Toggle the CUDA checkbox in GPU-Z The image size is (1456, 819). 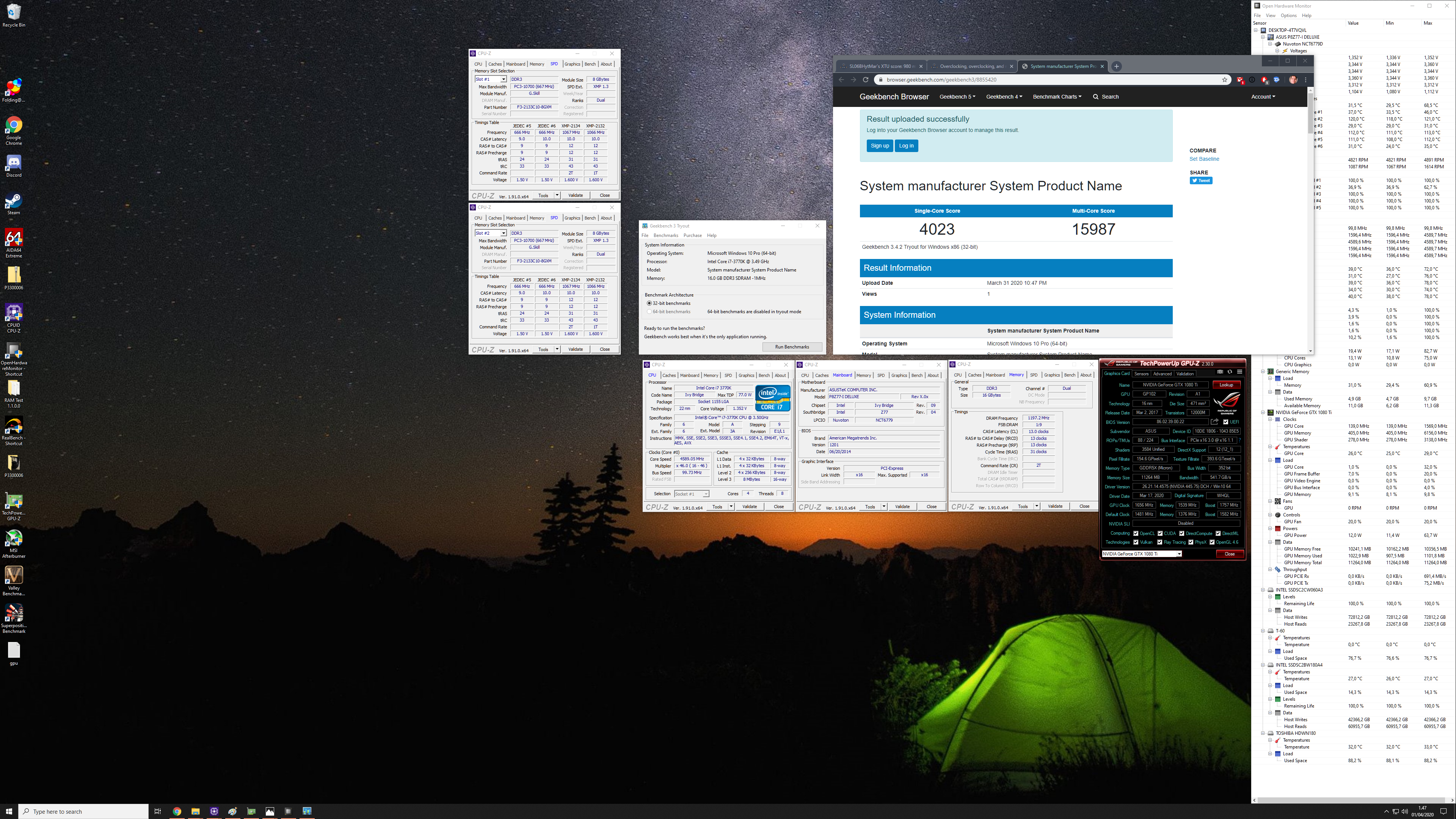(1160, 533)
